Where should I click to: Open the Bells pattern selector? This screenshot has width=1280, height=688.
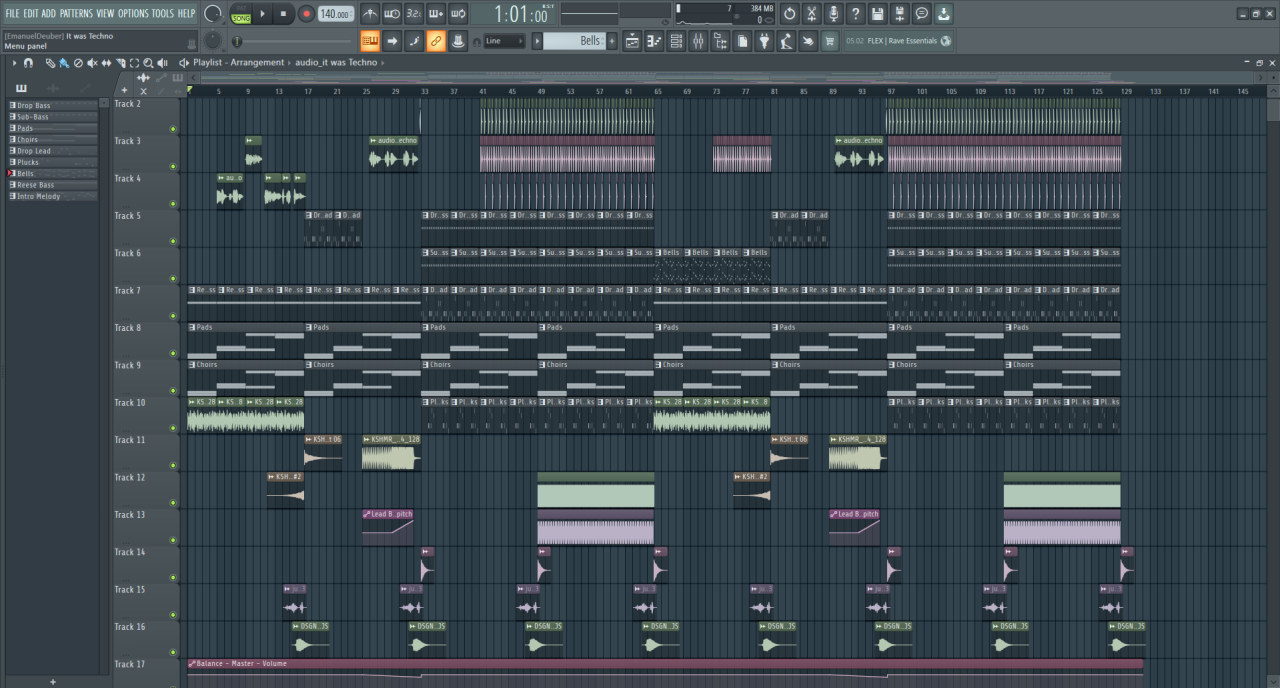[574, 41]
